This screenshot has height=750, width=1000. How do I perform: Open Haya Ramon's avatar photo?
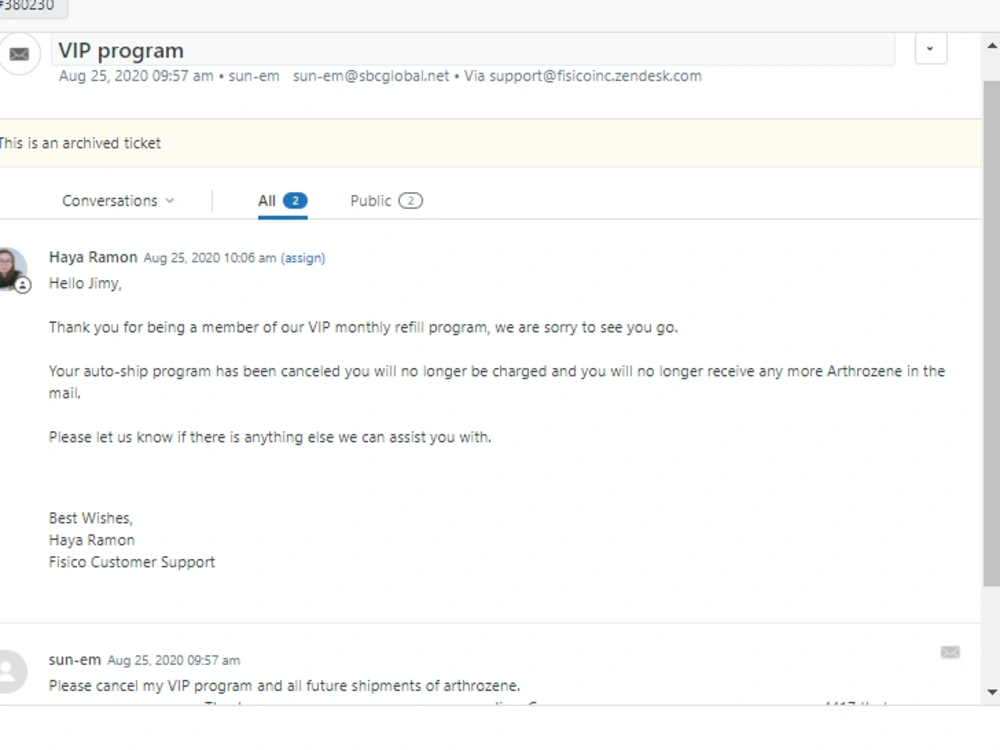click(x=11, y=268)
